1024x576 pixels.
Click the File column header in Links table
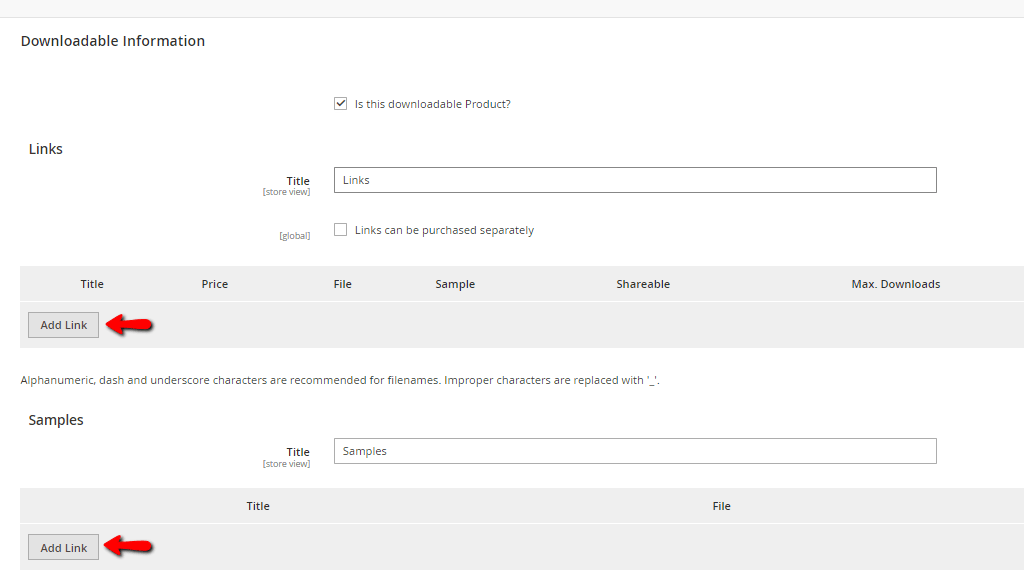tap(342, 283)
